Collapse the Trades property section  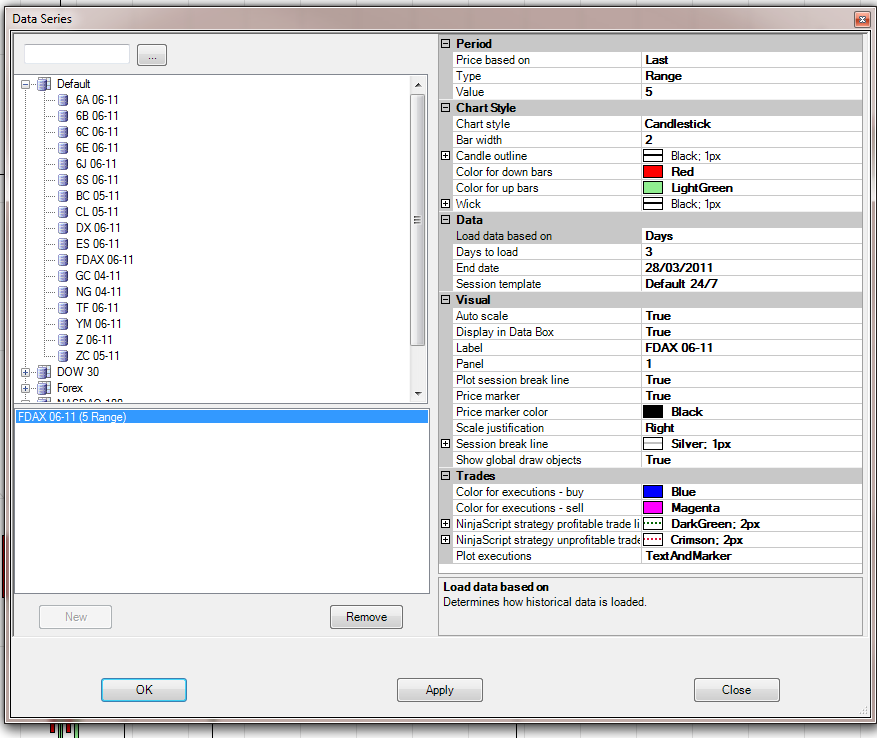point(445,476)
